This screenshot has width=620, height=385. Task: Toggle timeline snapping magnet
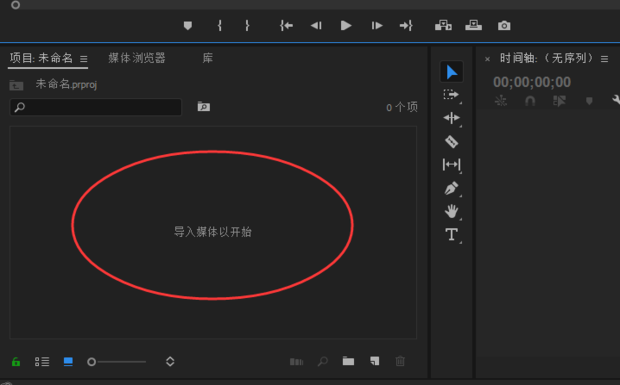530,101
